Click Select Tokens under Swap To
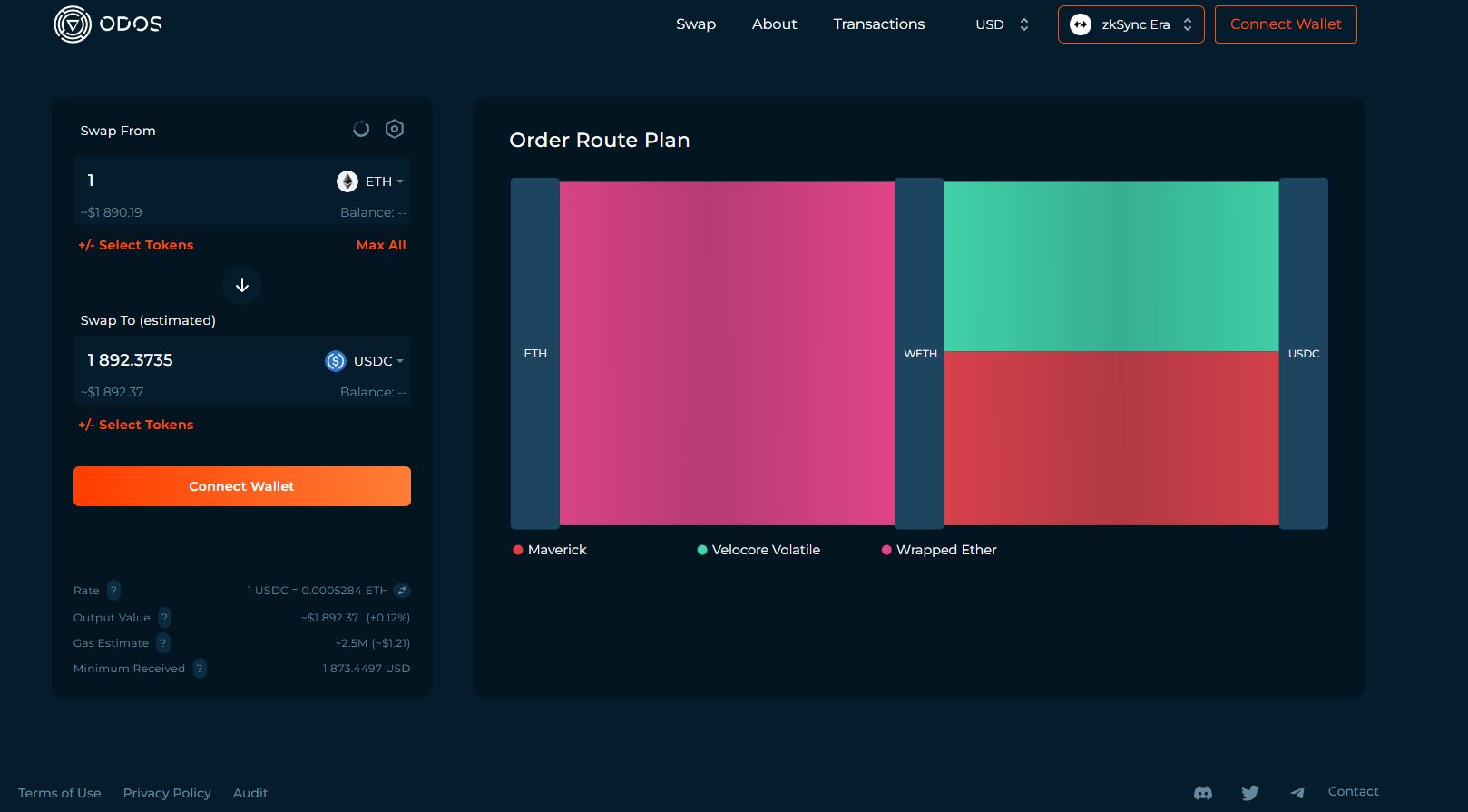 coord(136,425)
